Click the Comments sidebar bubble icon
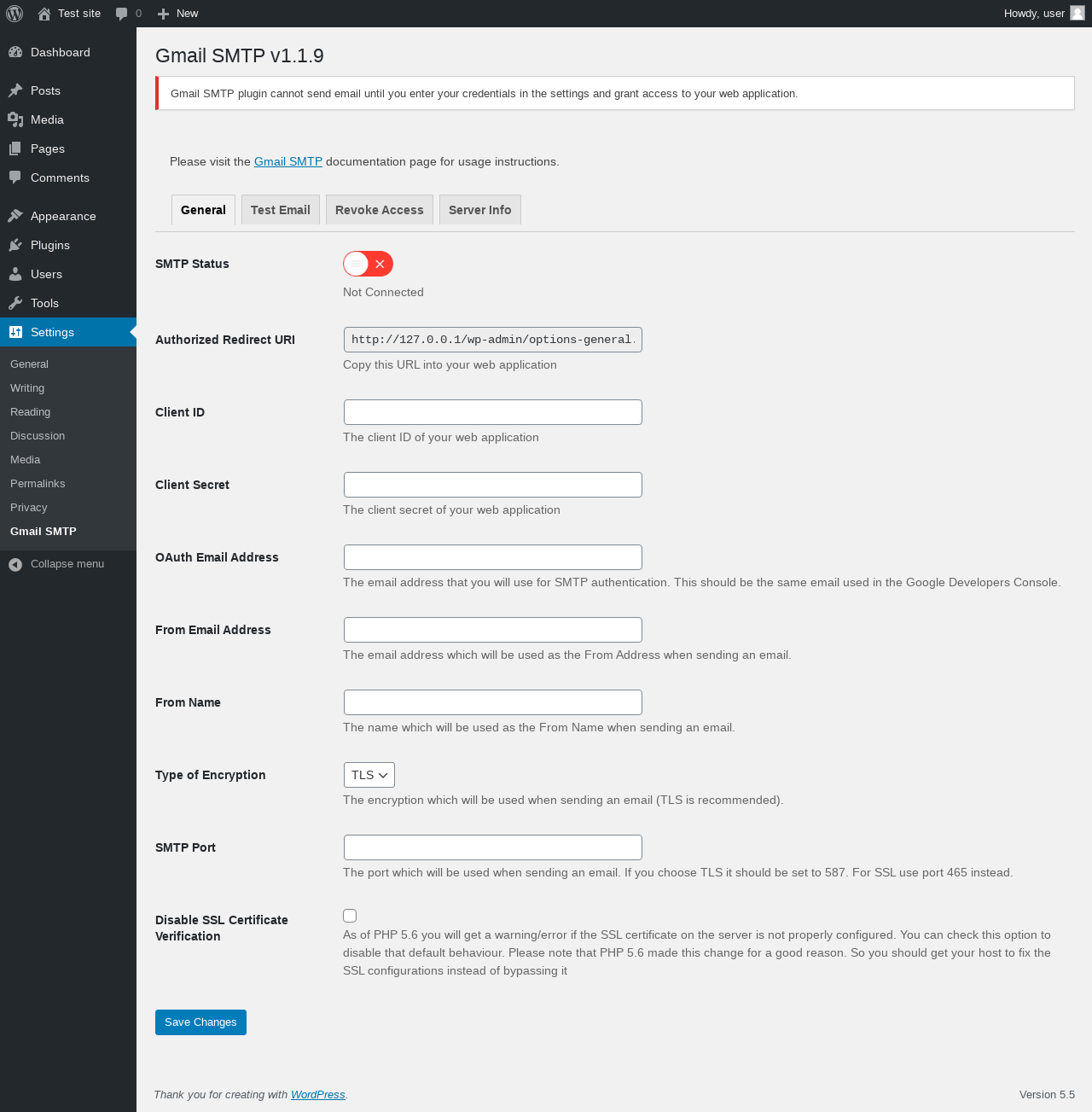The width and height of the screenshot is (1092, 1112). (x=15, y=178)
